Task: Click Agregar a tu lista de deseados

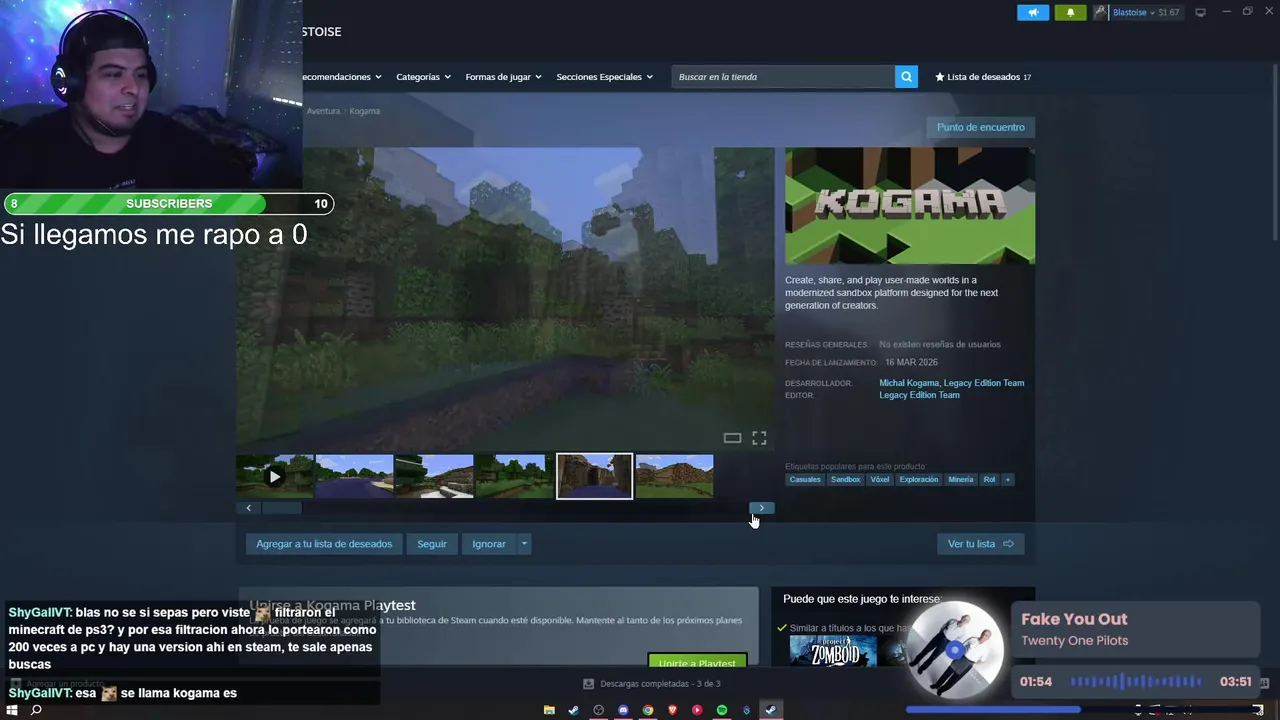Action: pyautogui.click(x=324, y=544)
